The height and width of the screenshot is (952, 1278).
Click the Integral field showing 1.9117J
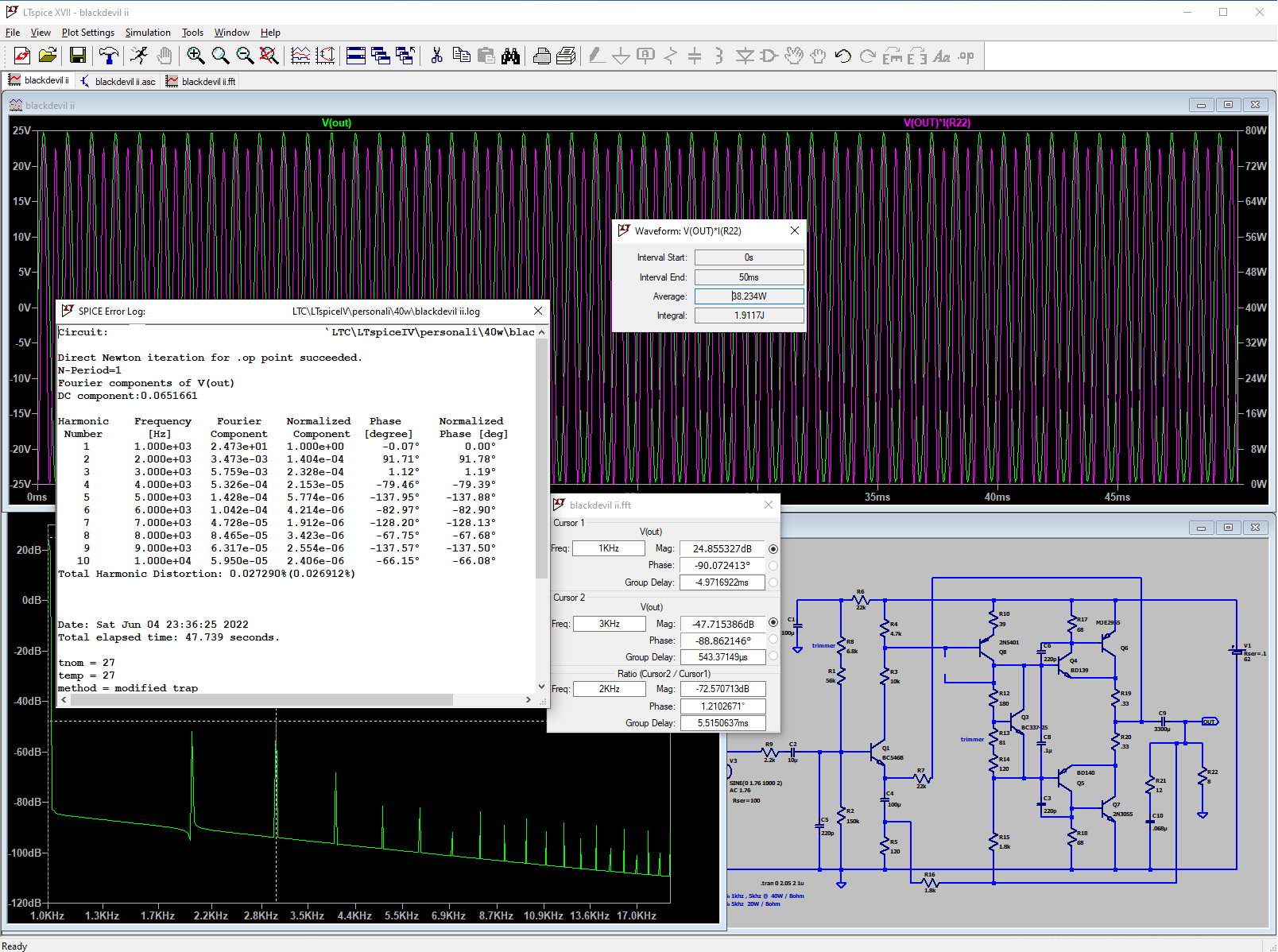(749, 315)
